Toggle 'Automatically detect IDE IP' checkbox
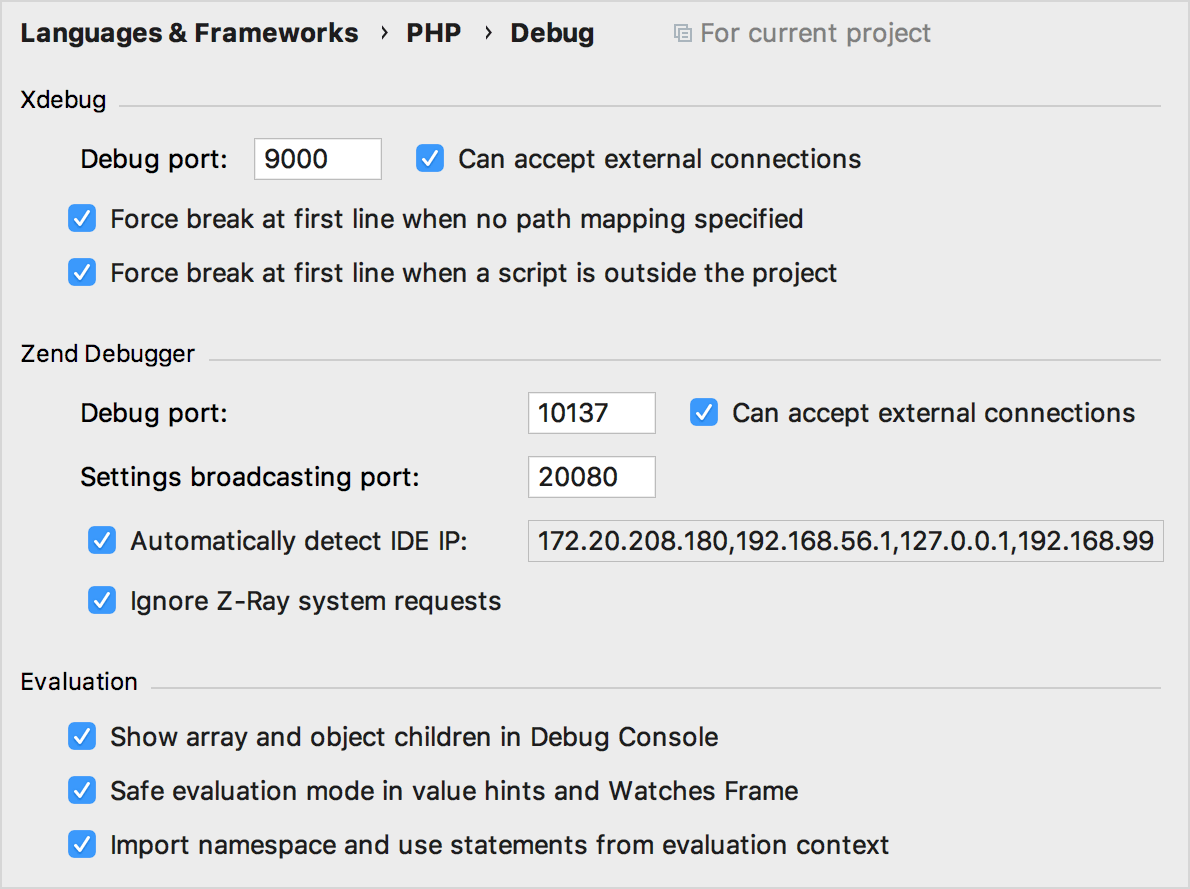The image size is (1190, 889). coord(102,541)
